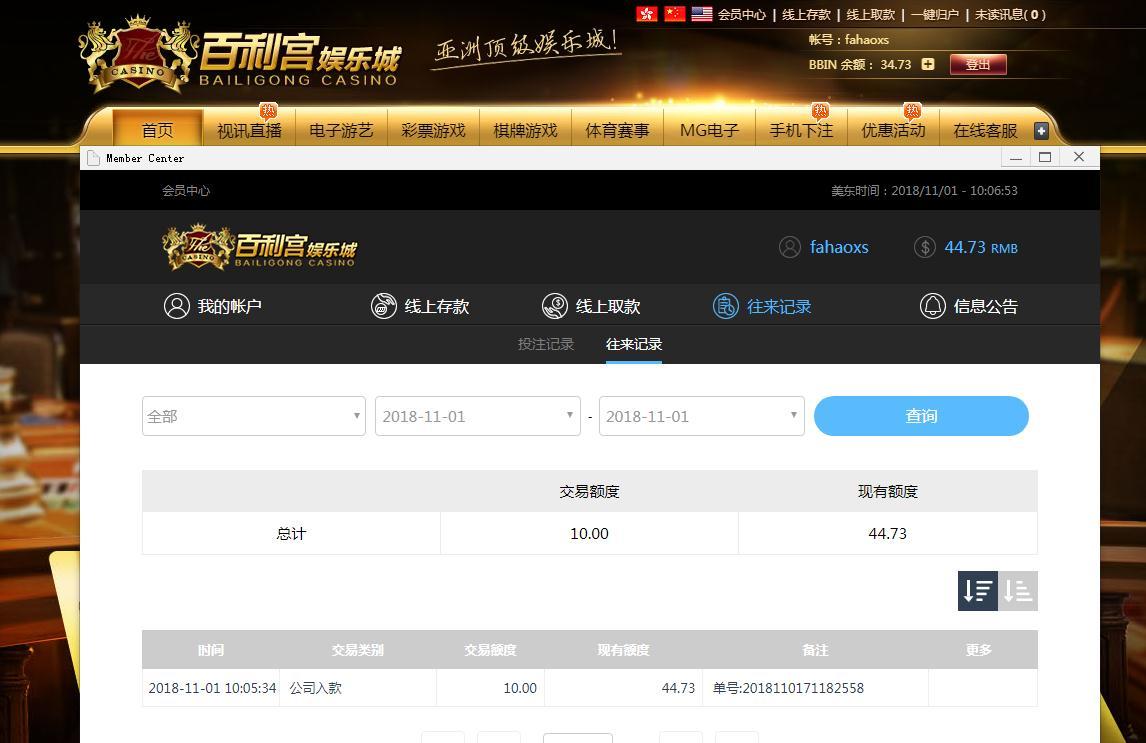This screenshot has width=1146, height=743.
Task: Click the 时间 column header
Action: 210,649
